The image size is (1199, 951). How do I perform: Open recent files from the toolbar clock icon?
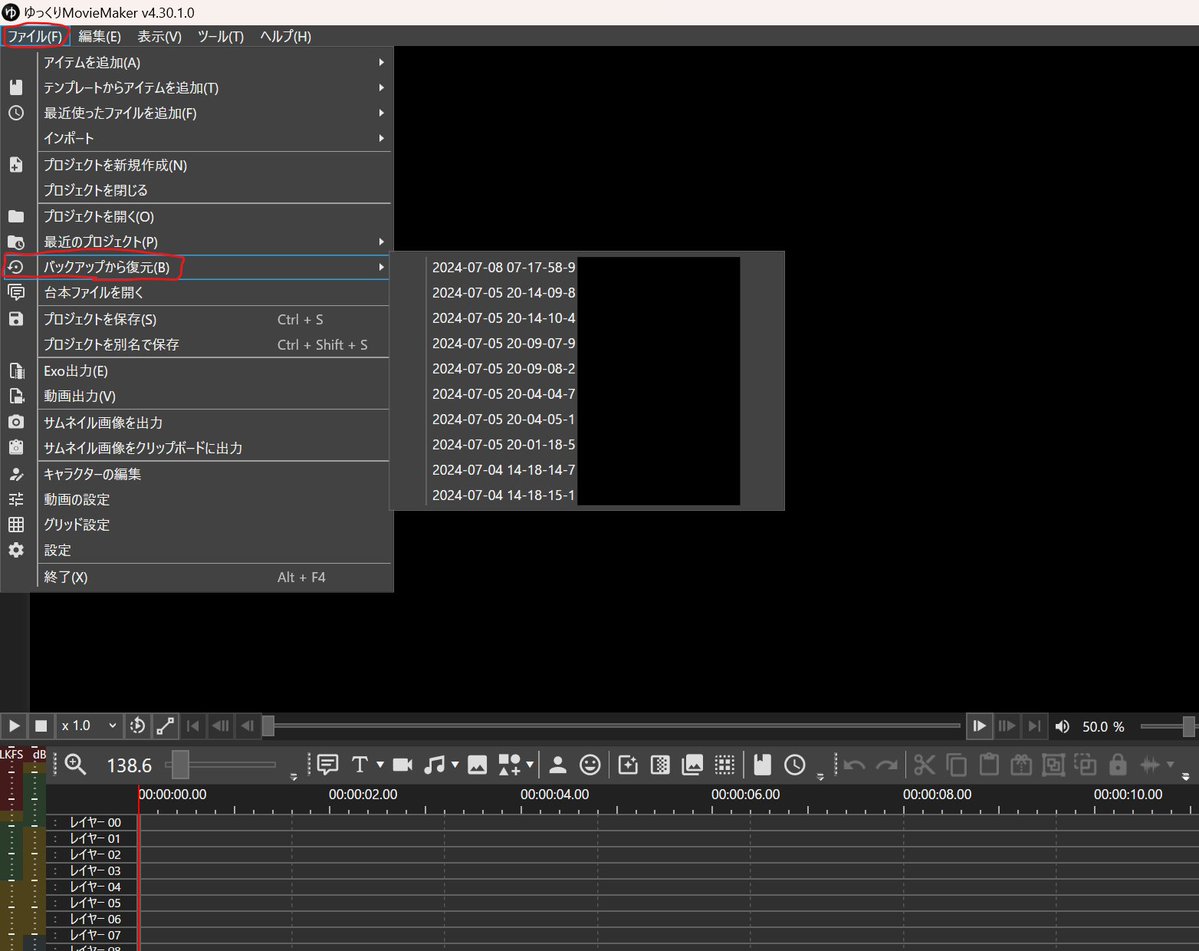tap(794, 764)
